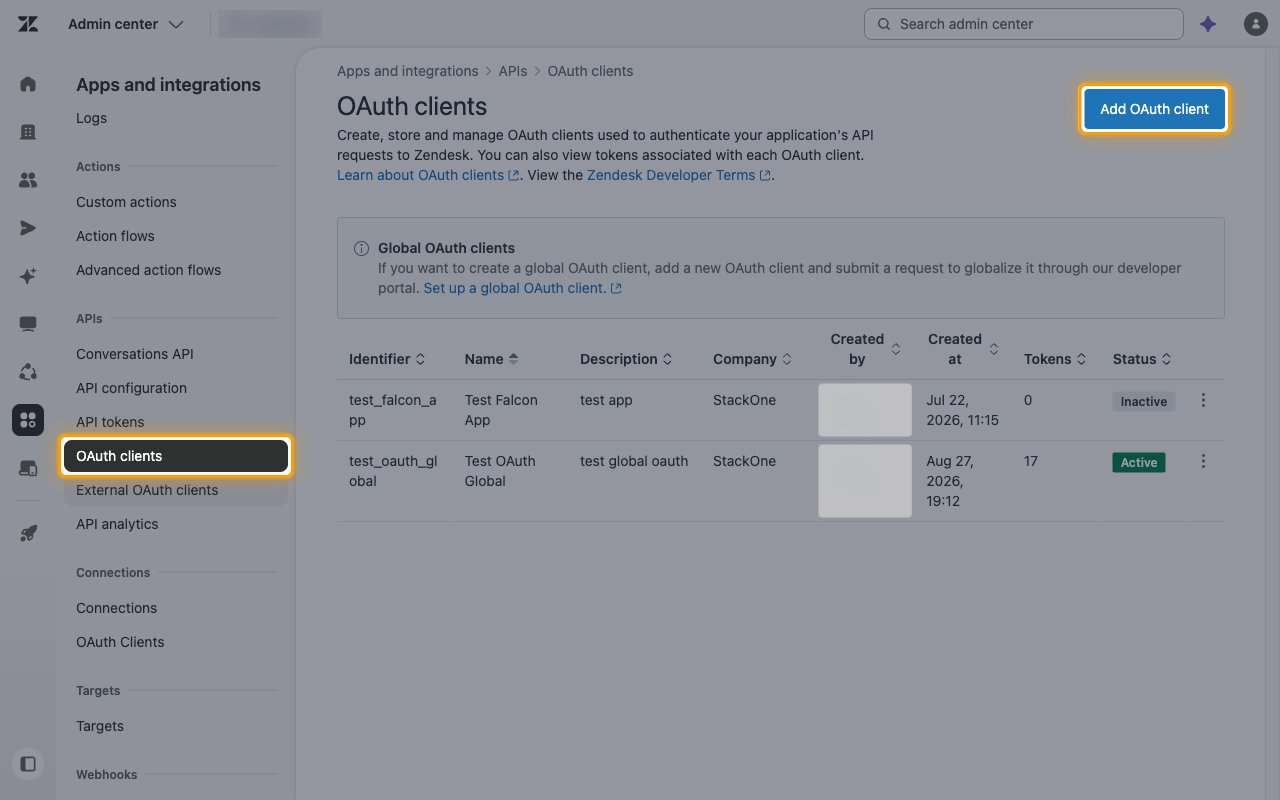Go to Apps and integrations breadcrumb
1280x800 pixels.
[407, 71]
